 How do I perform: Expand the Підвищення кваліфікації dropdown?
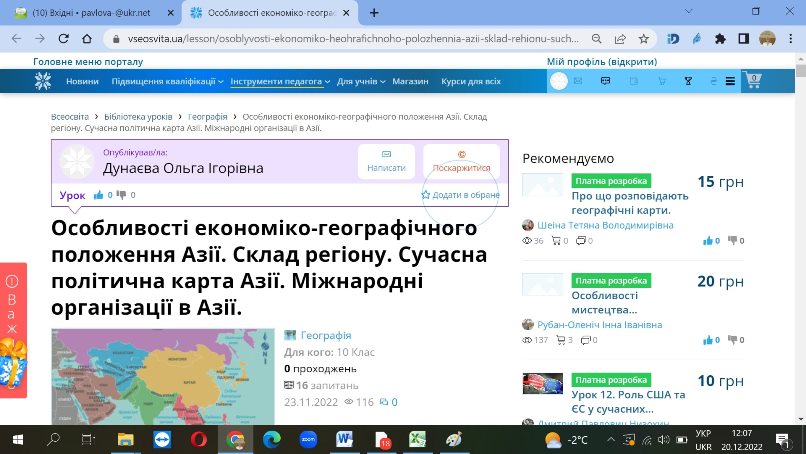coord(168,81)
